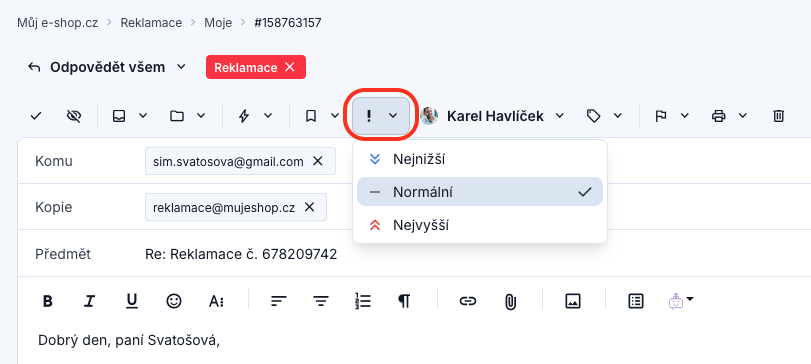Click the exclamation priority icon

pyautogui.click(x=369, y=116)
